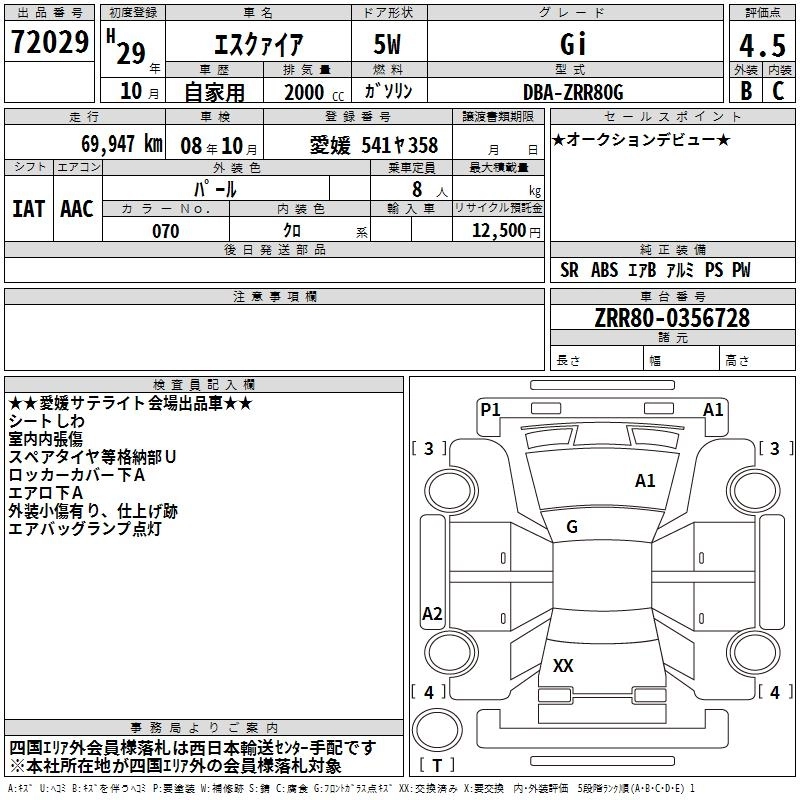The width and height of the screenshot is (800, 800).
Task: Click the 愛媛サテライト会場出品車 line
Action: (x=131, y=404)
